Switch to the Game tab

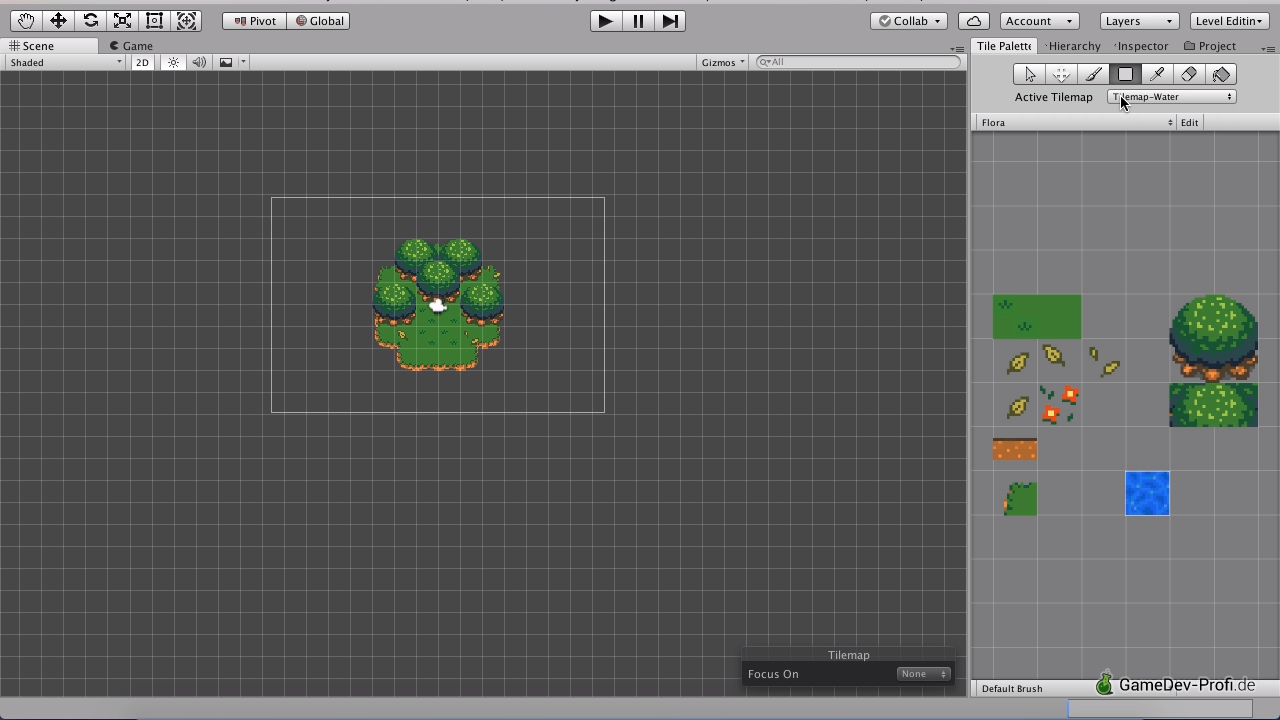(x=132, y=46)
